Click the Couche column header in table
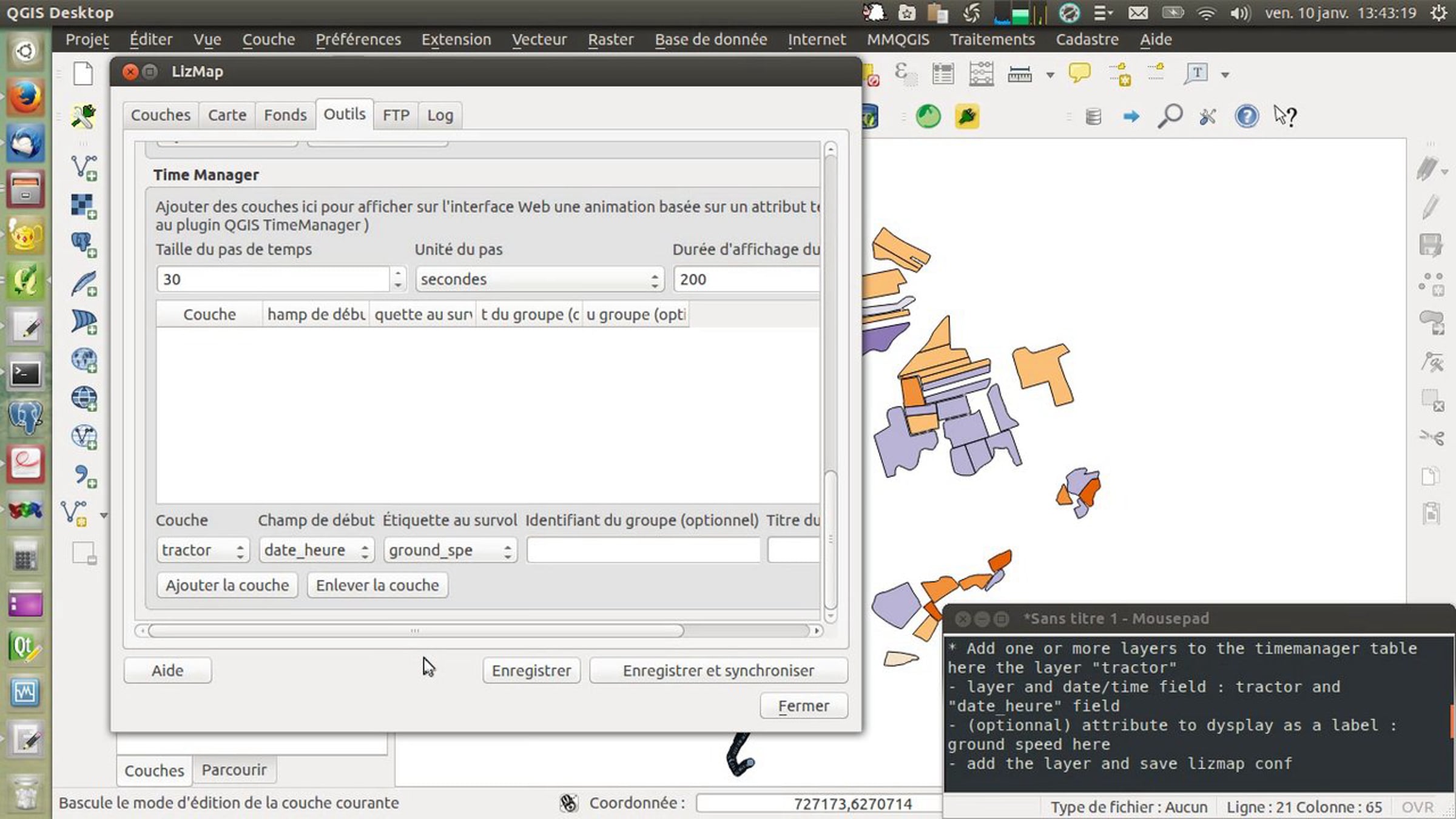This screenshot has width=1456, height=819. [x=209, y=314]
